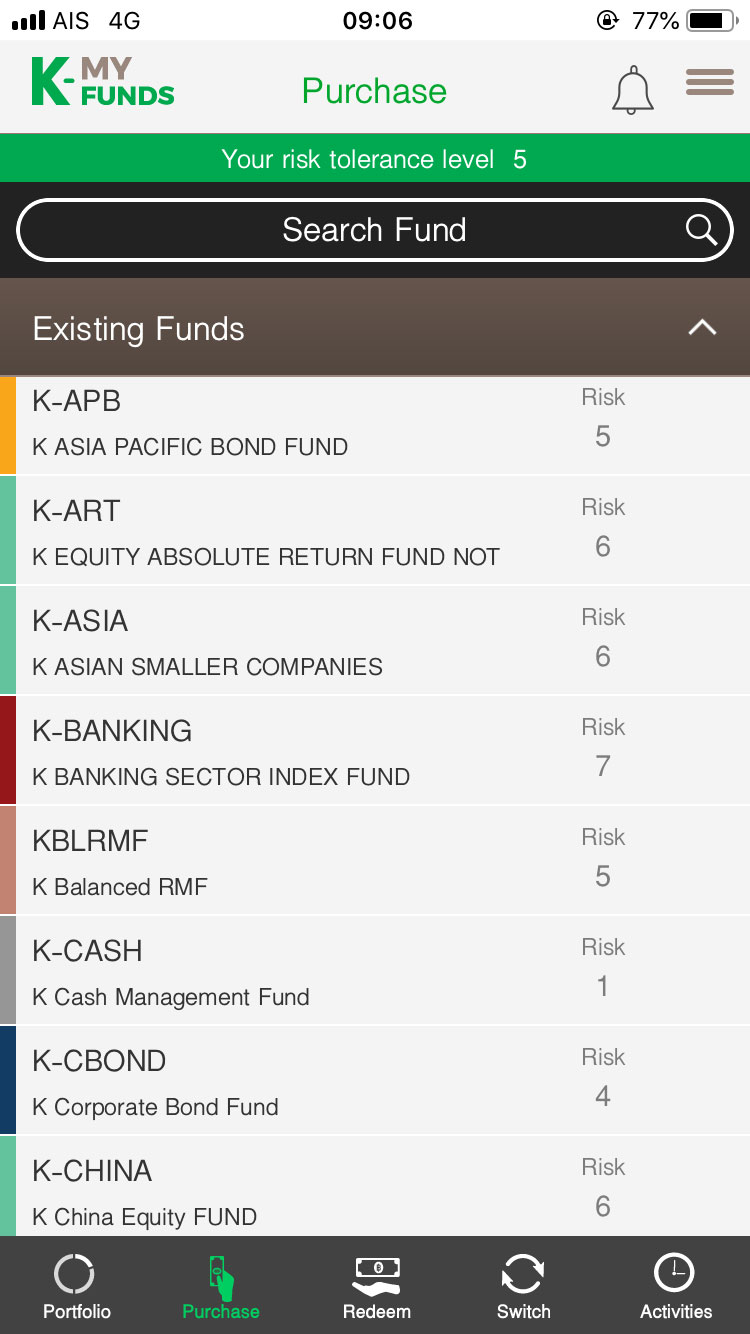Open the notifications bell
The height and width of the screenshot is (1334, 750).
click(x=632, y=91)
